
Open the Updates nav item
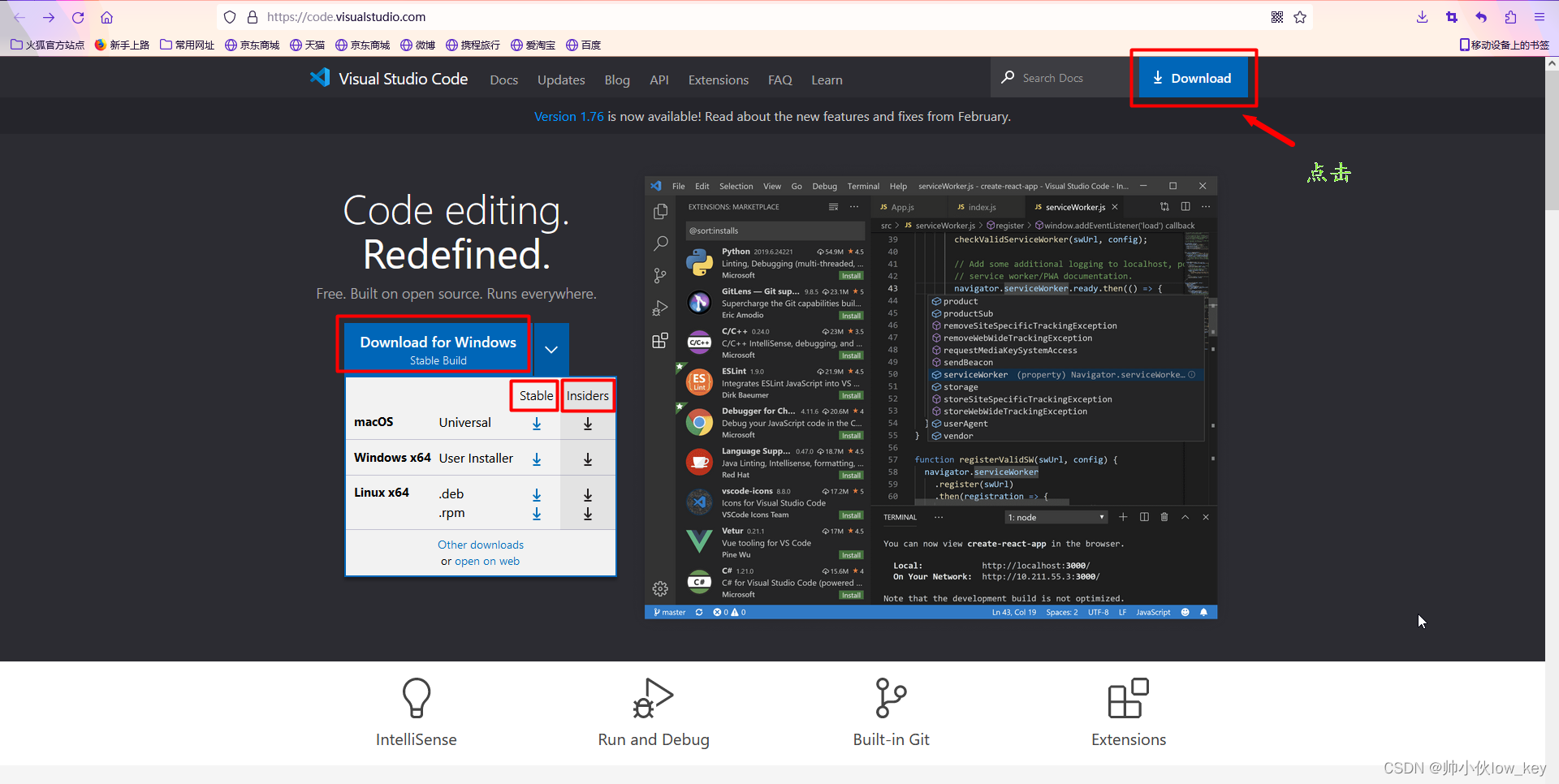(561, 80)
